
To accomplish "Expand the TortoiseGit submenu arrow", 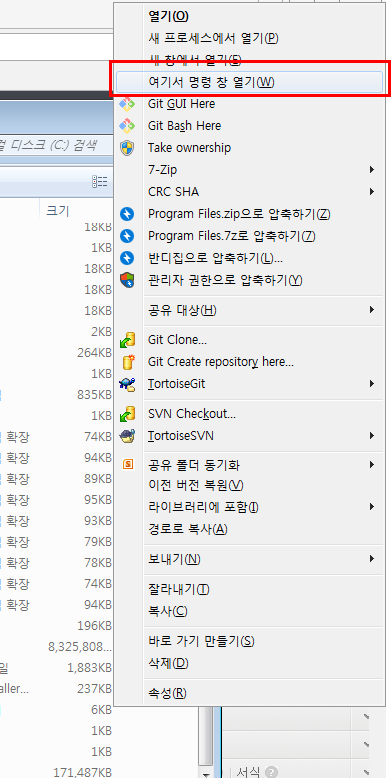I will pyautogui.click(x=372, y=384).
